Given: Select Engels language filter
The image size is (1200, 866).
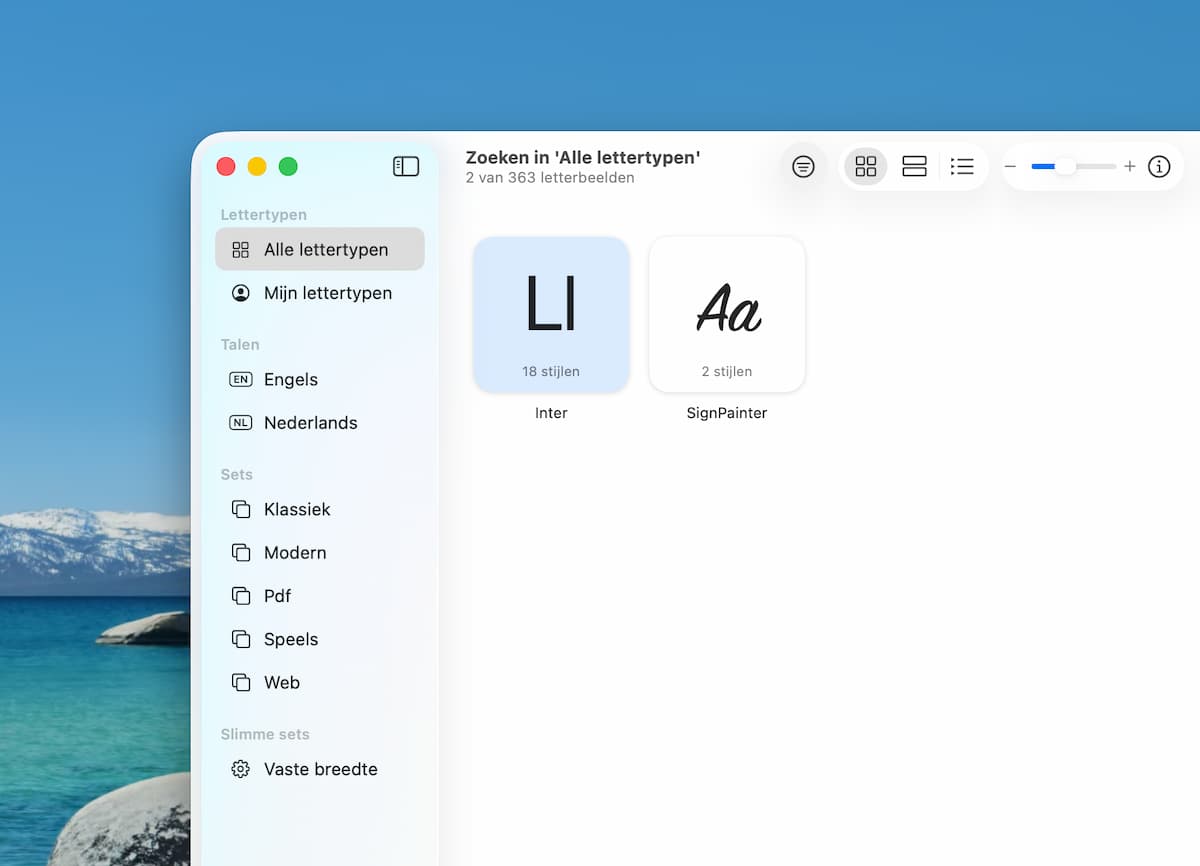Looking at the screenshot, I should click(x=291, y=380).
